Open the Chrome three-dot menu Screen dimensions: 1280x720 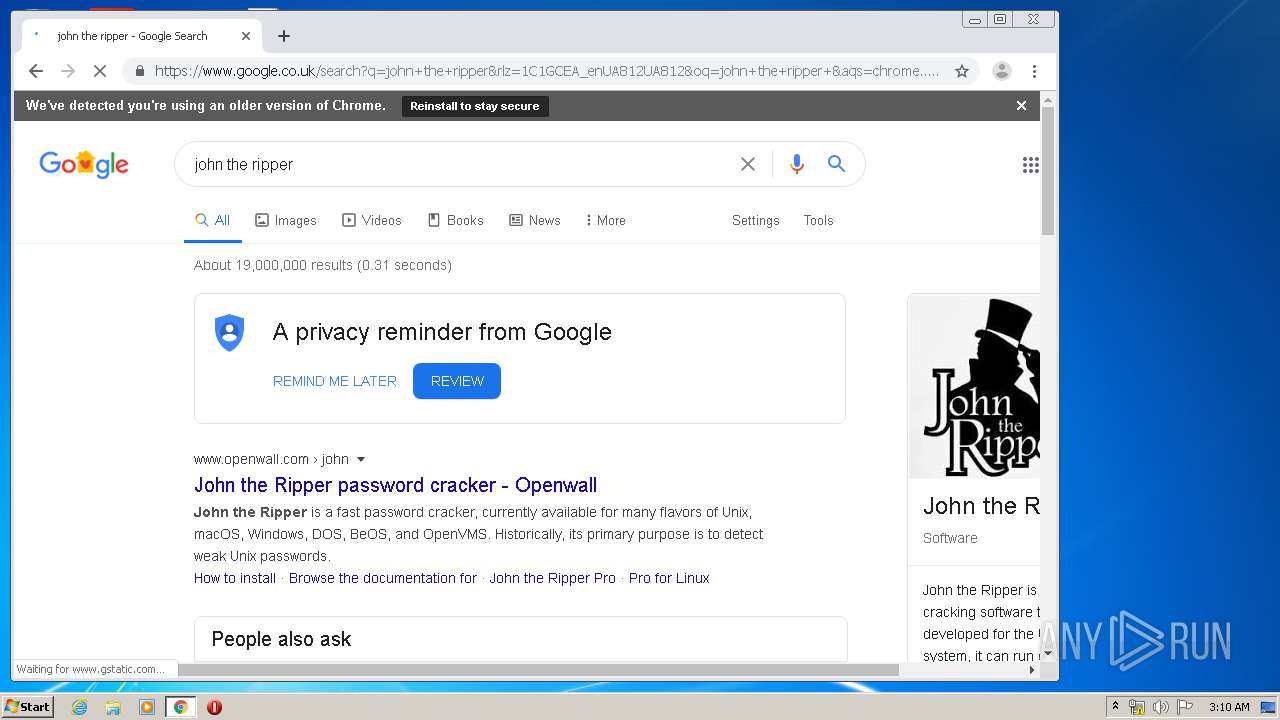click(1034, 71)
